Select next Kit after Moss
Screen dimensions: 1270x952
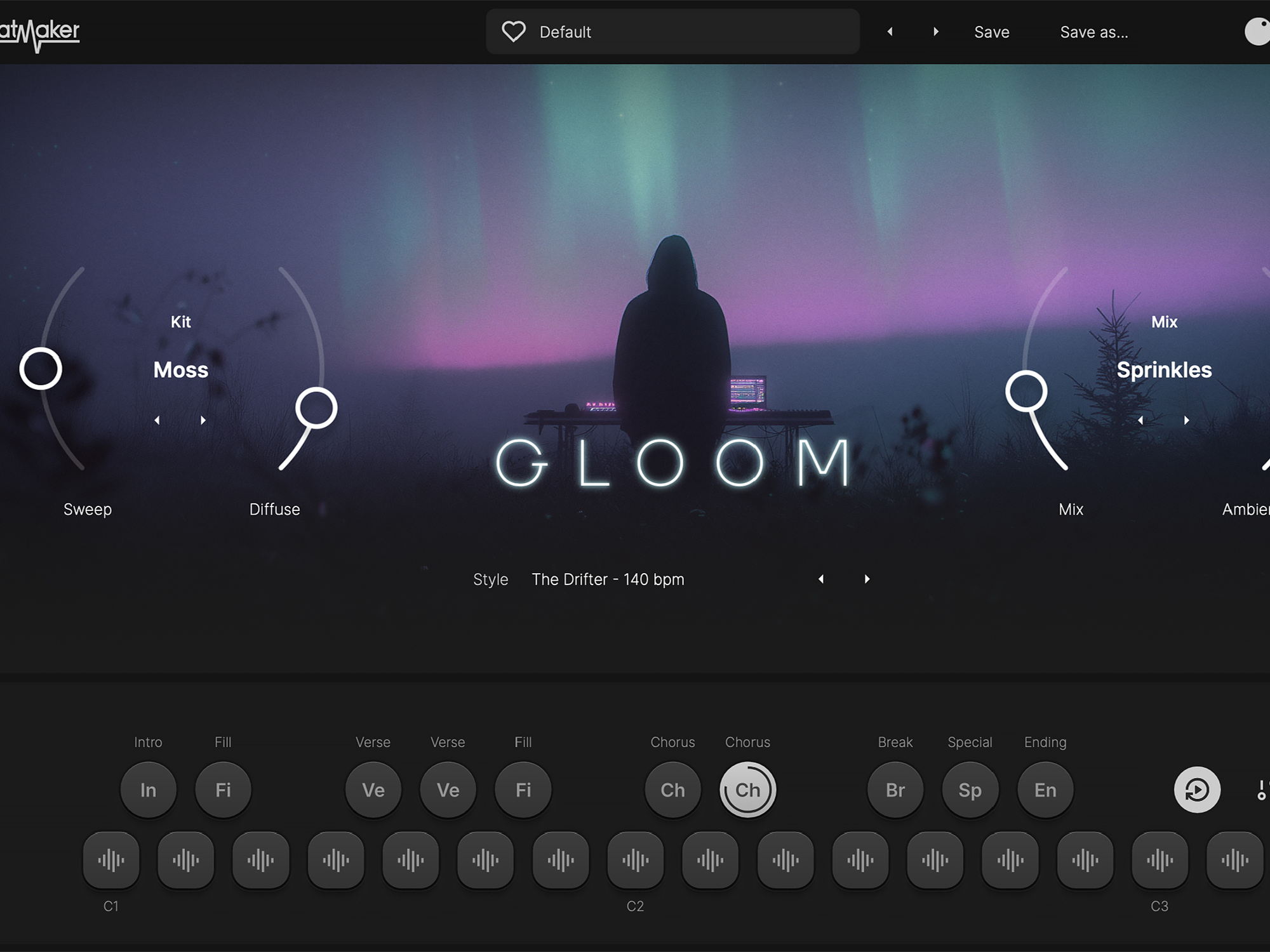[203, 420]
